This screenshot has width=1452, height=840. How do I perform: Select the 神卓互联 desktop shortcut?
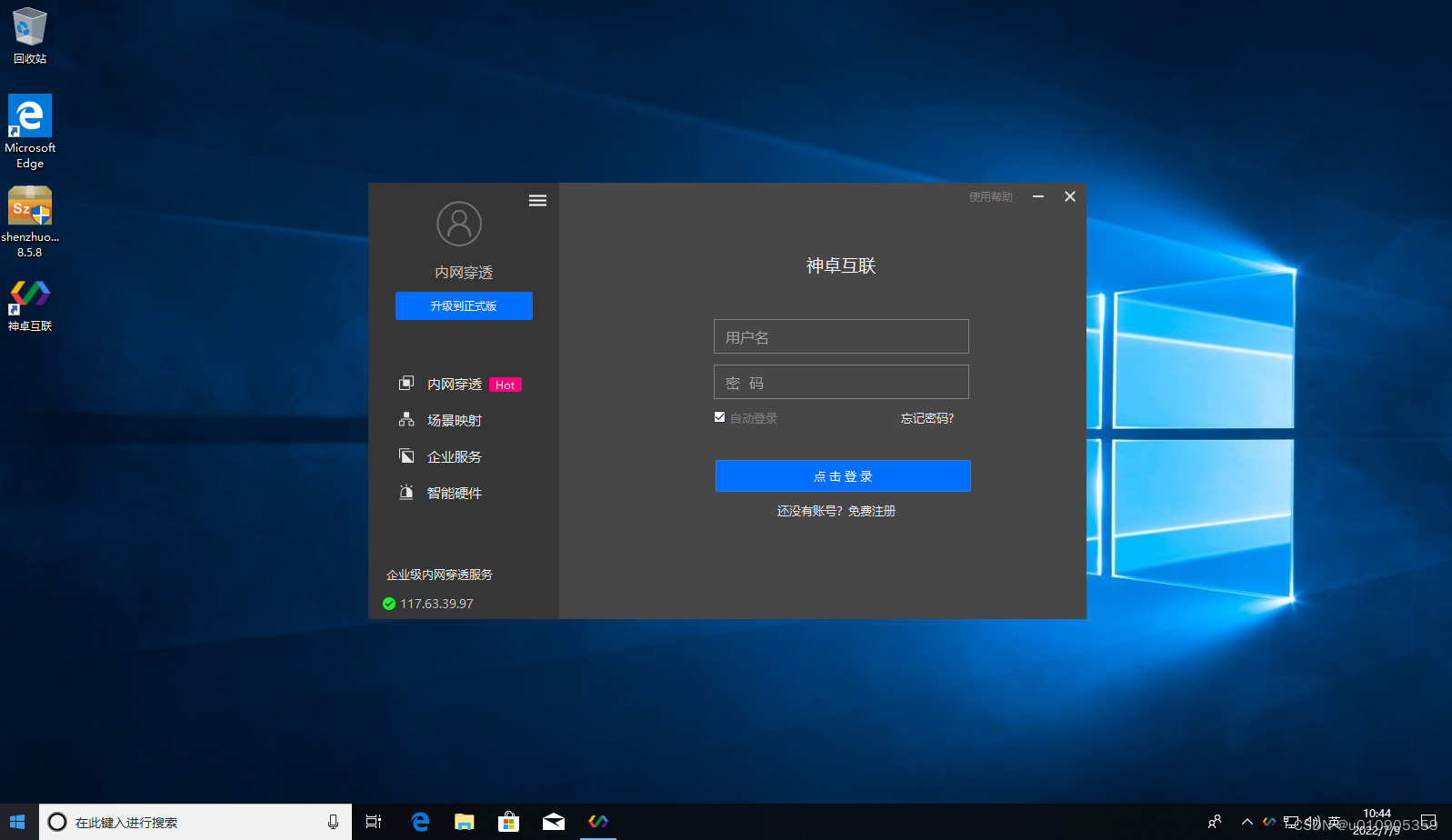click(30, 305)
